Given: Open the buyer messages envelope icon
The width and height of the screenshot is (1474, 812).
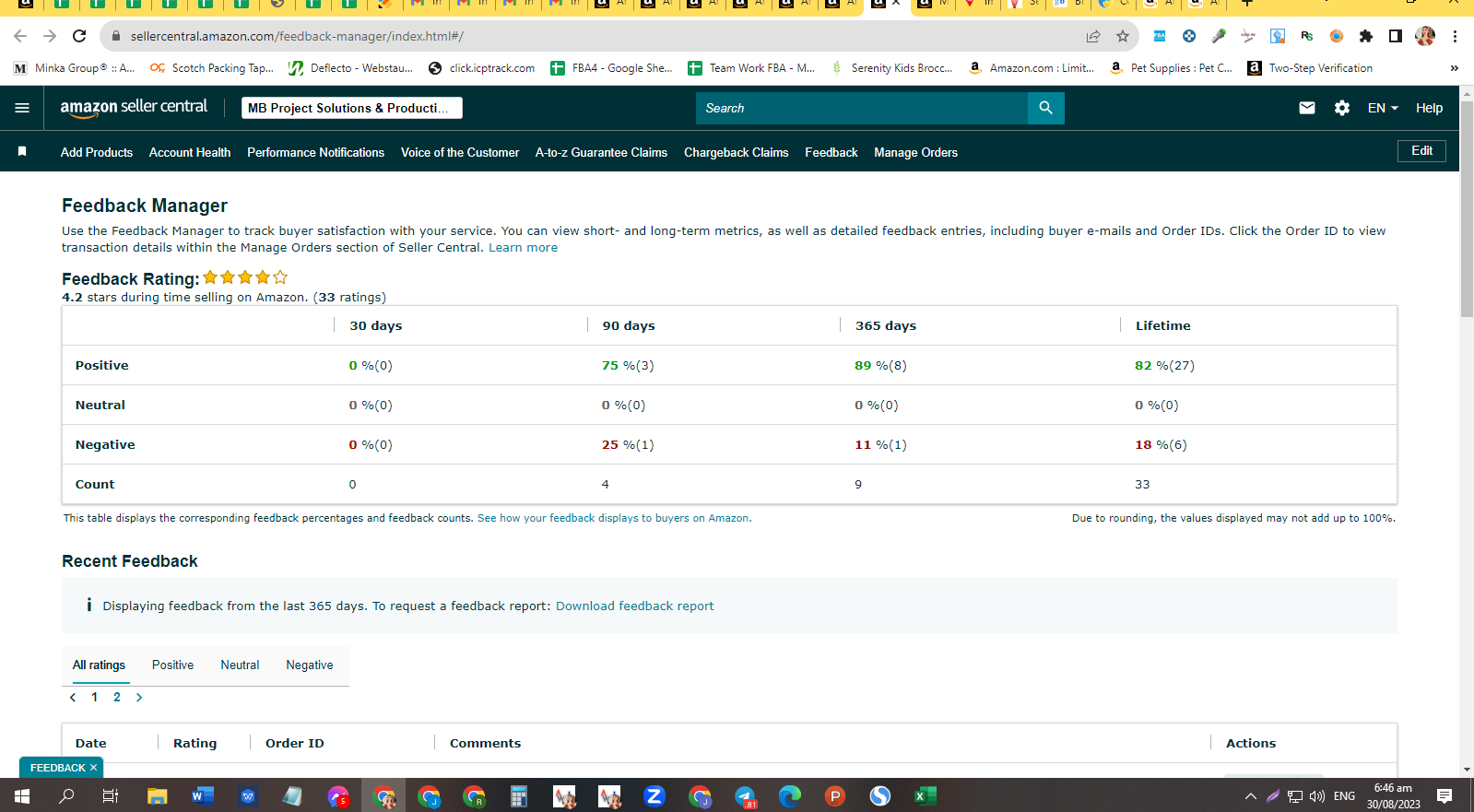Looking at the screenshot, I should click(x=1307, y=108).
